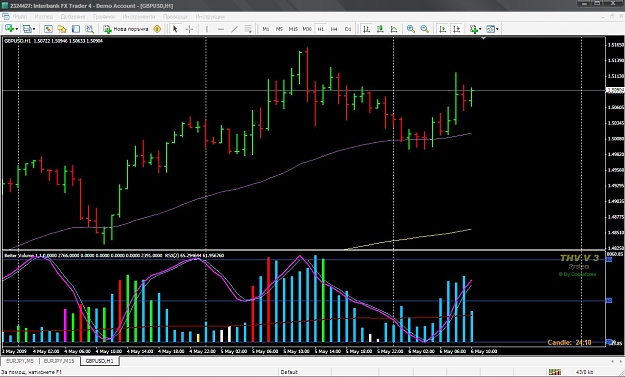Viewport: 625px width, 377px height.
Task: Open the Инструкции menu
Action: coord(210,17)
